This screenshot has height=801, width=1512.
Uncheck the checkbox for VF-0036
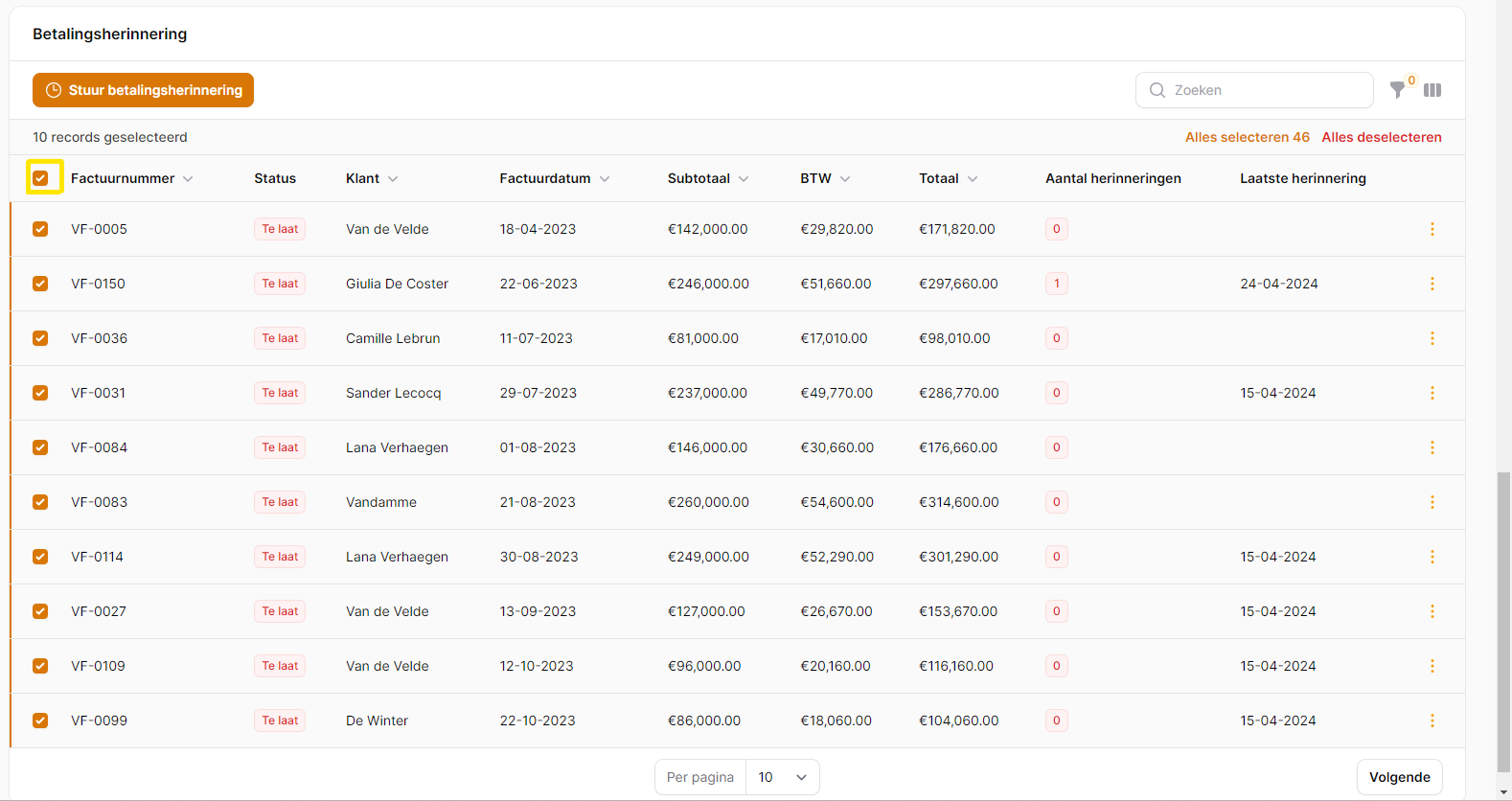coord(40,338)
